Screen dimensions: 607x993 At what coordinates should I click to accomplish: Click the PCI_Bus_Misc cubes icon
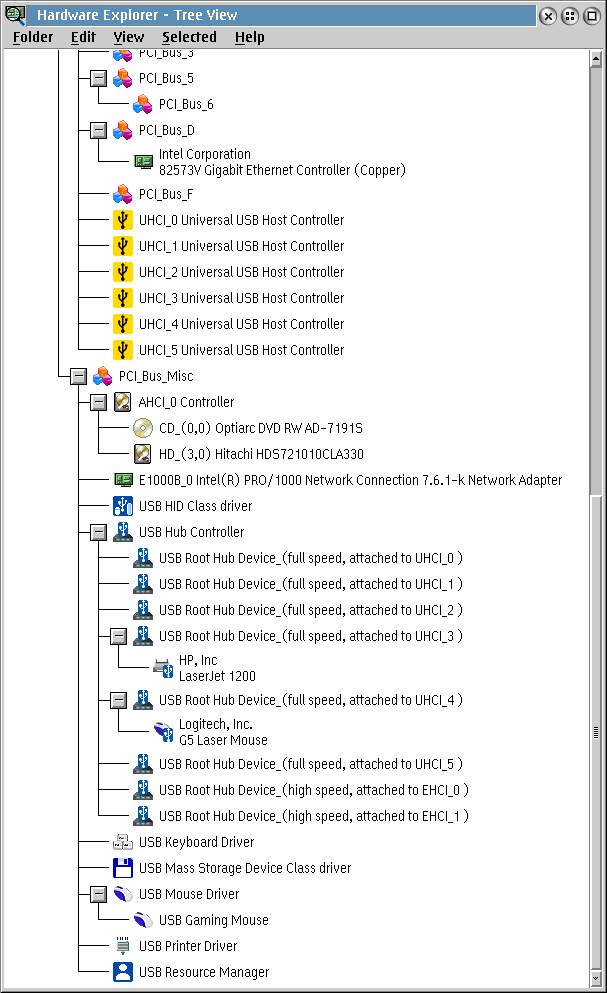(102, 376)
